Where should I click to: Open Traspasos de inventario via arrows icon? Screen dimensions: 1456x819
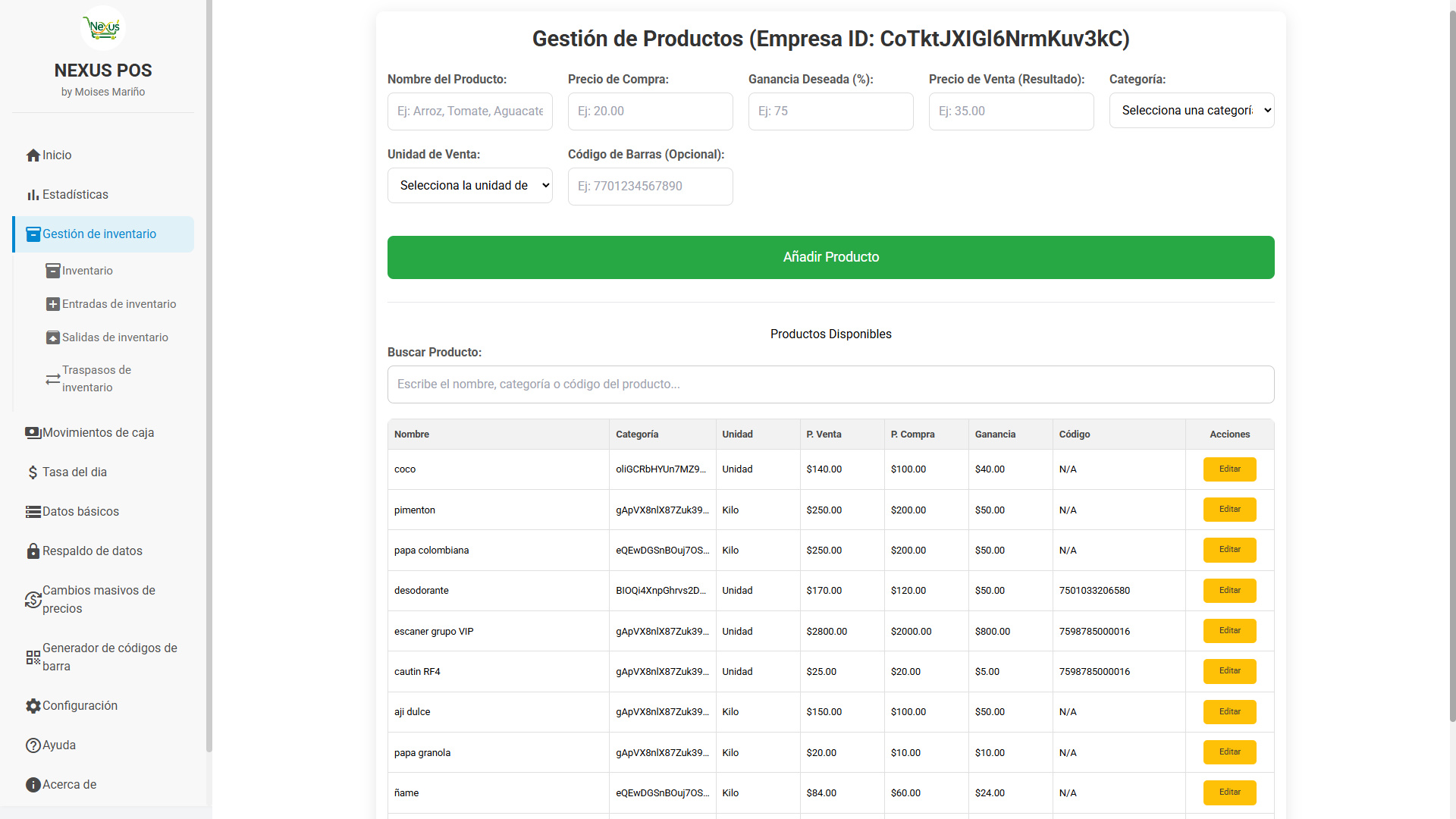click(x=51, y=378)
